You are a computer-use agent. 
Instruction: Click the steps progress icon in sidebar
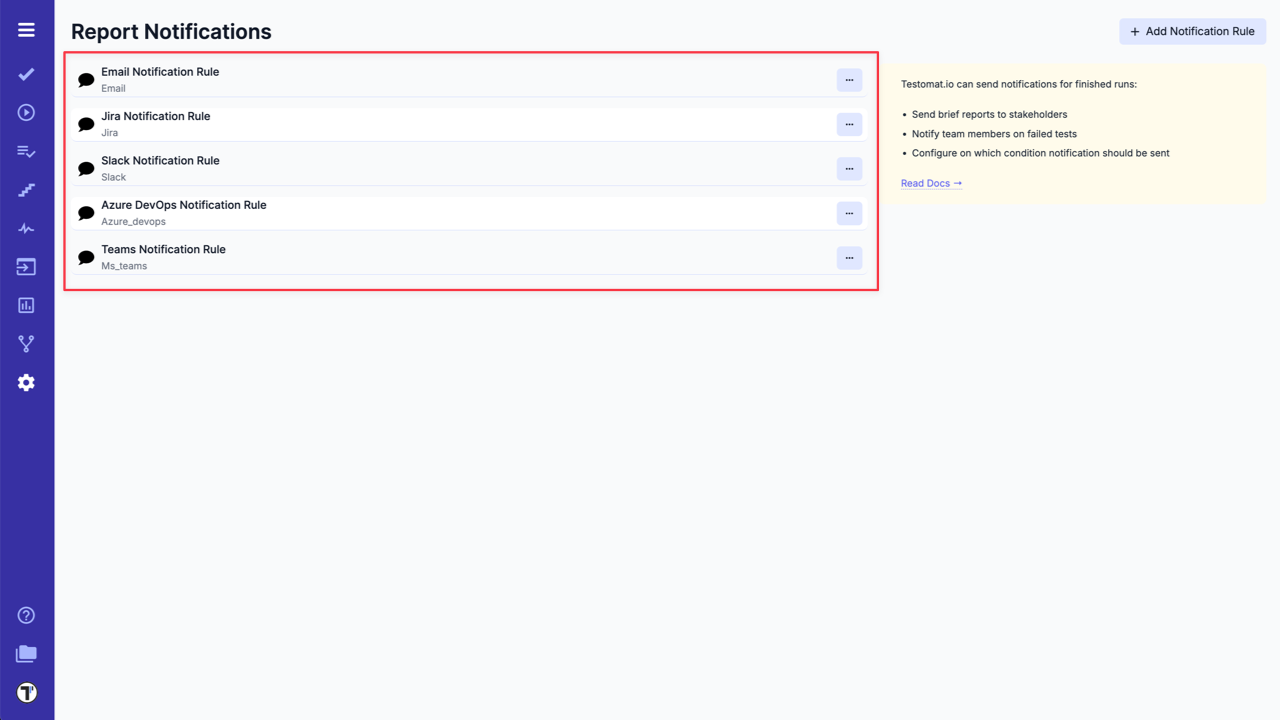pos(26,189)
